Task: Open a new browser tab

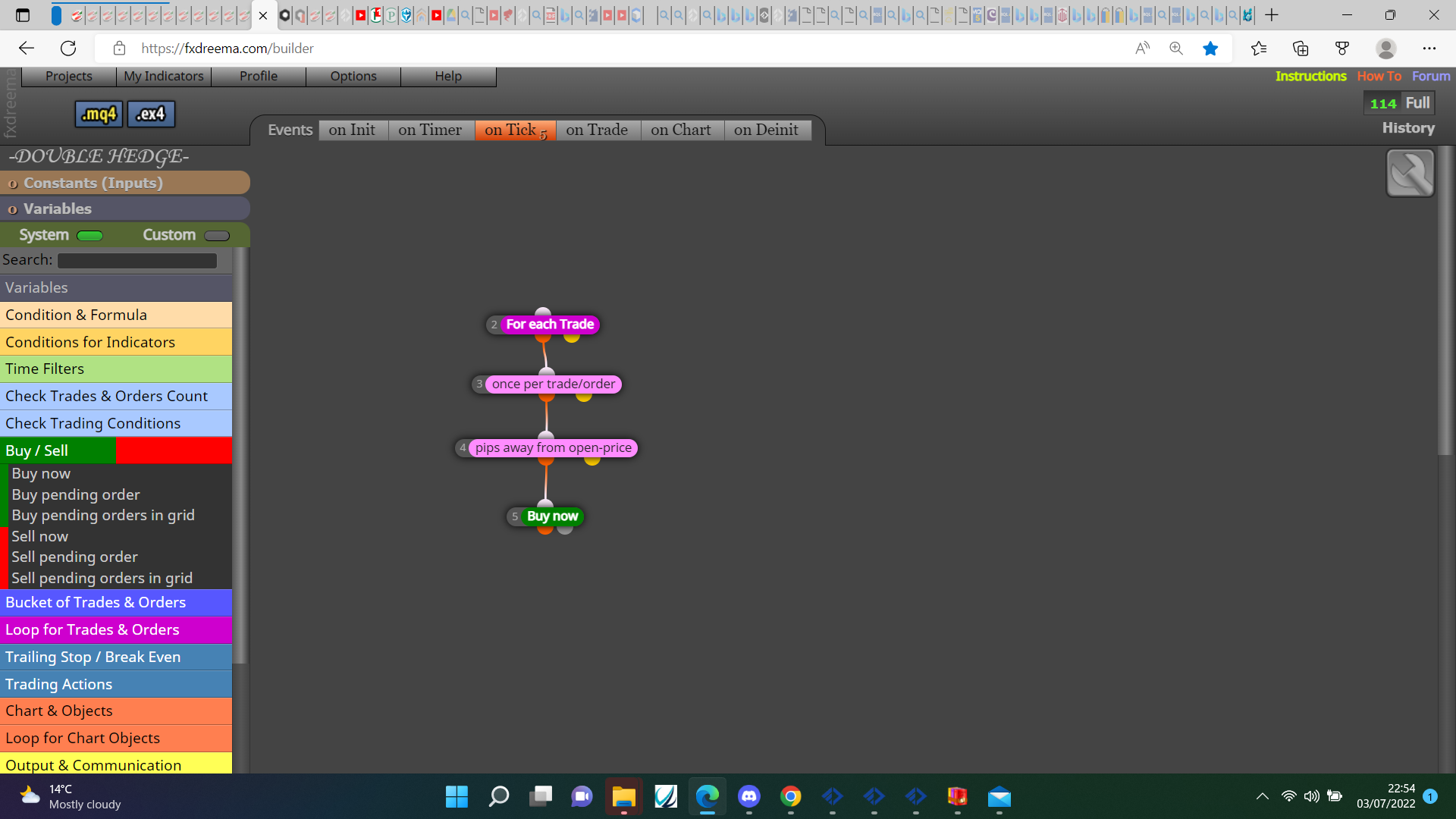Action: coord(1272,14)
